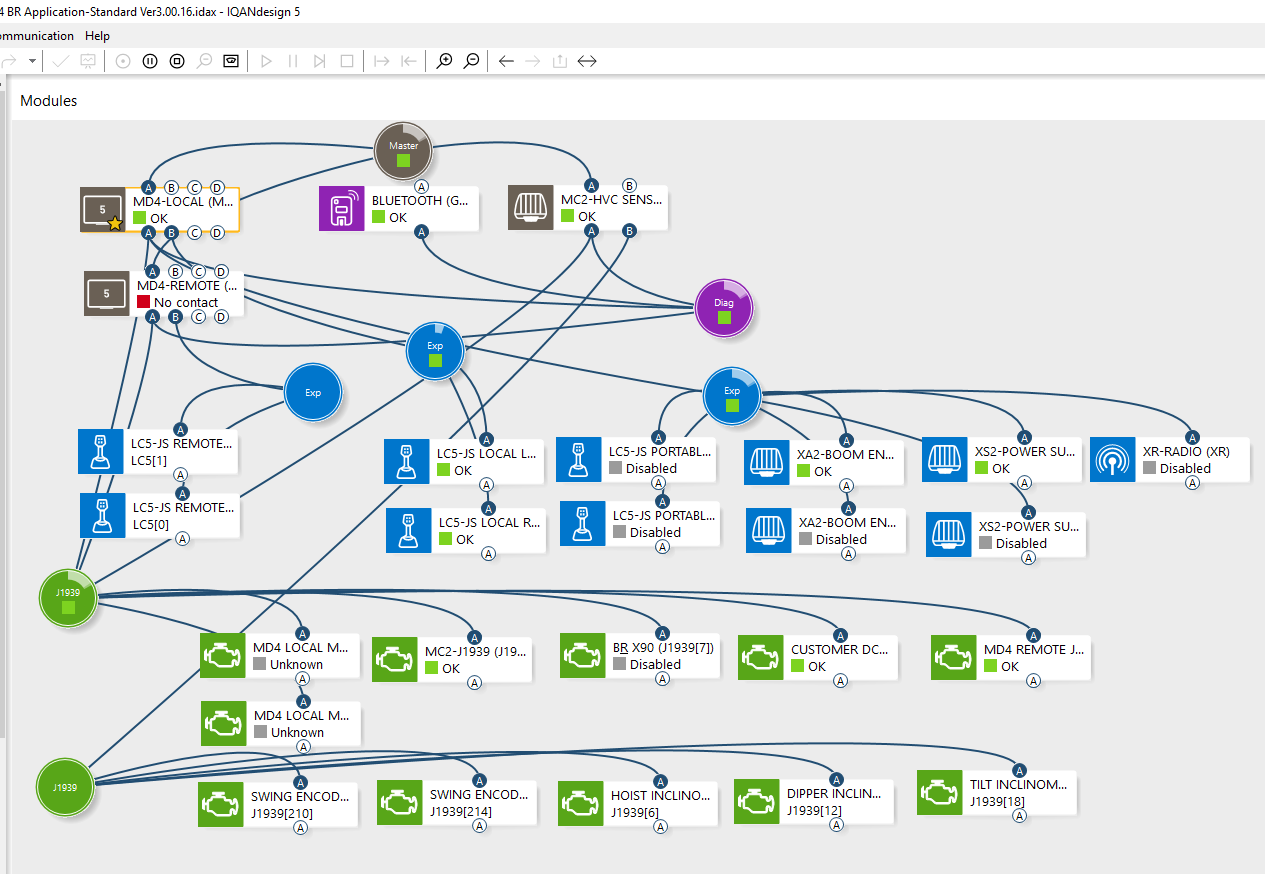Viewport: 1265px width, 874px height.
Task: Click the XR-RADIO antenna icon
Action: click(1113, 459)
